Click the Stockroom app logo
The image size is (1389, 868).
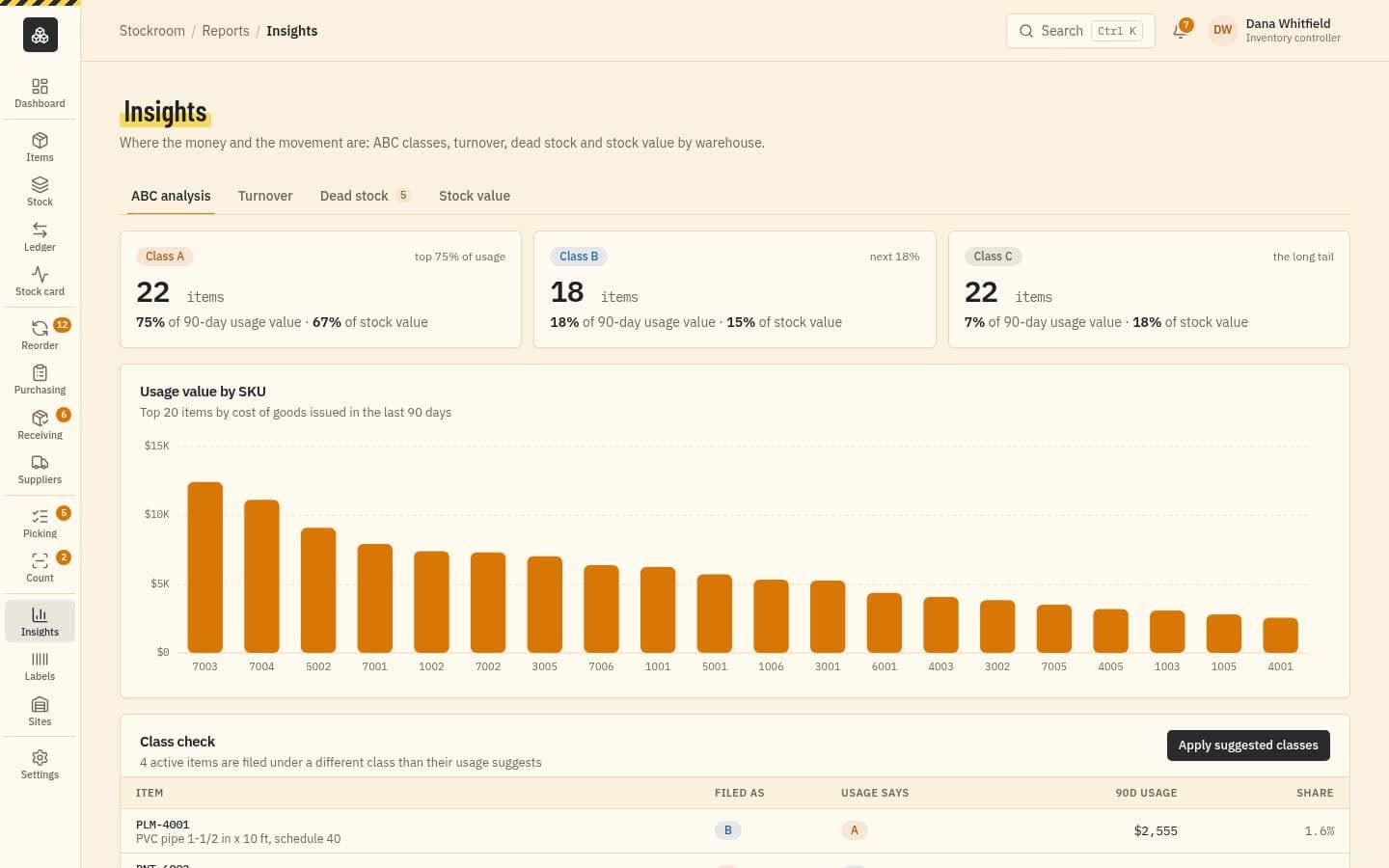pos(41,35)
